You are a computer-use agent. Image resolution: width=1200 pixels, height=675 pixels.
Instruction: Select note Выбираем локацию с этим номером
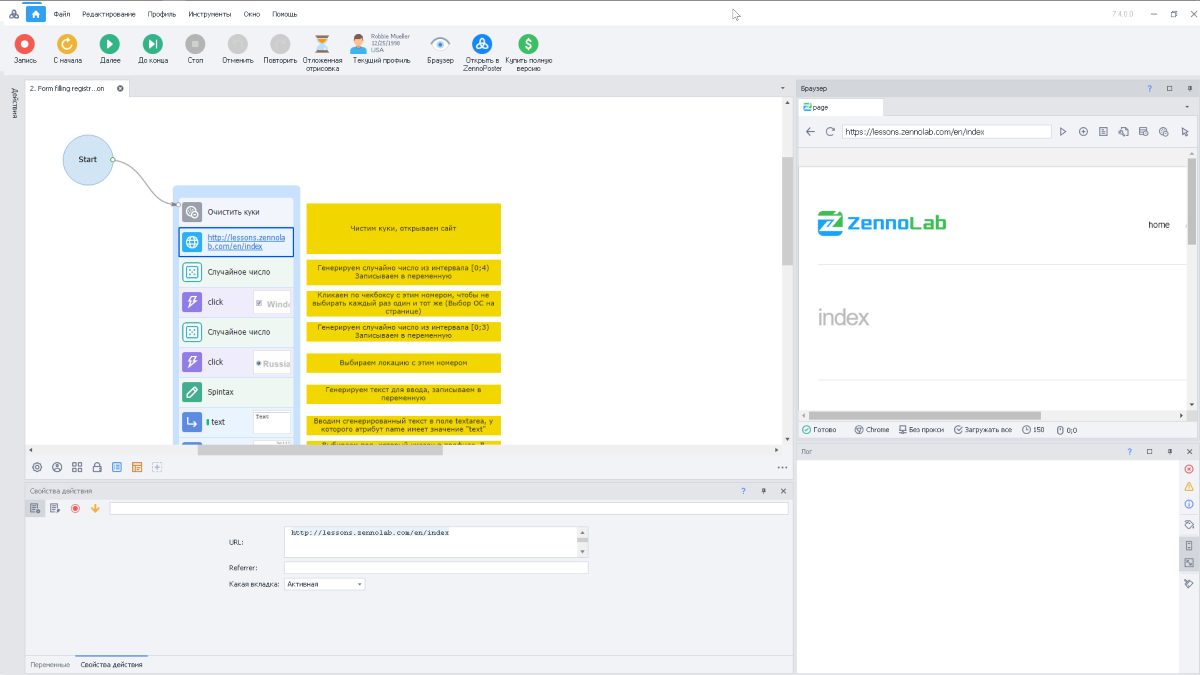pyautogui.click(x=403, y=362)
